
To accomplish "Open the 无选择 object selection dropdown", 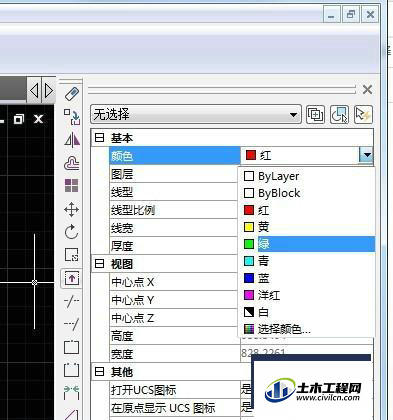I will pyautogui.click(x=196, y=115).
